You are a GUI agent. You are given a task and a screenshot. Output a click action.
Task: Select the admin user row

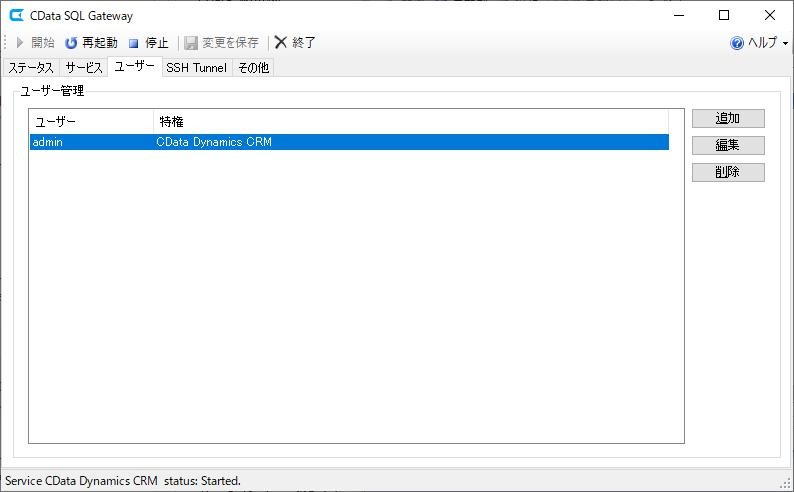(x=349, y=142)
